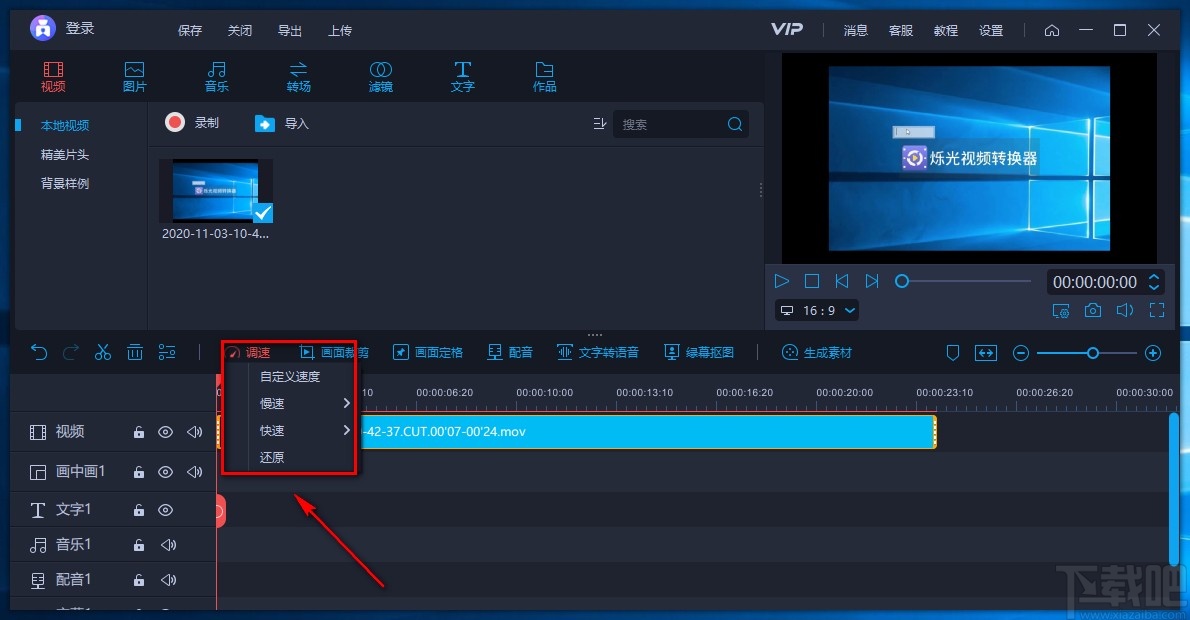Click 导出 in the top menu
Viewport: 1190px width, 620px height.
click(290, 30)
